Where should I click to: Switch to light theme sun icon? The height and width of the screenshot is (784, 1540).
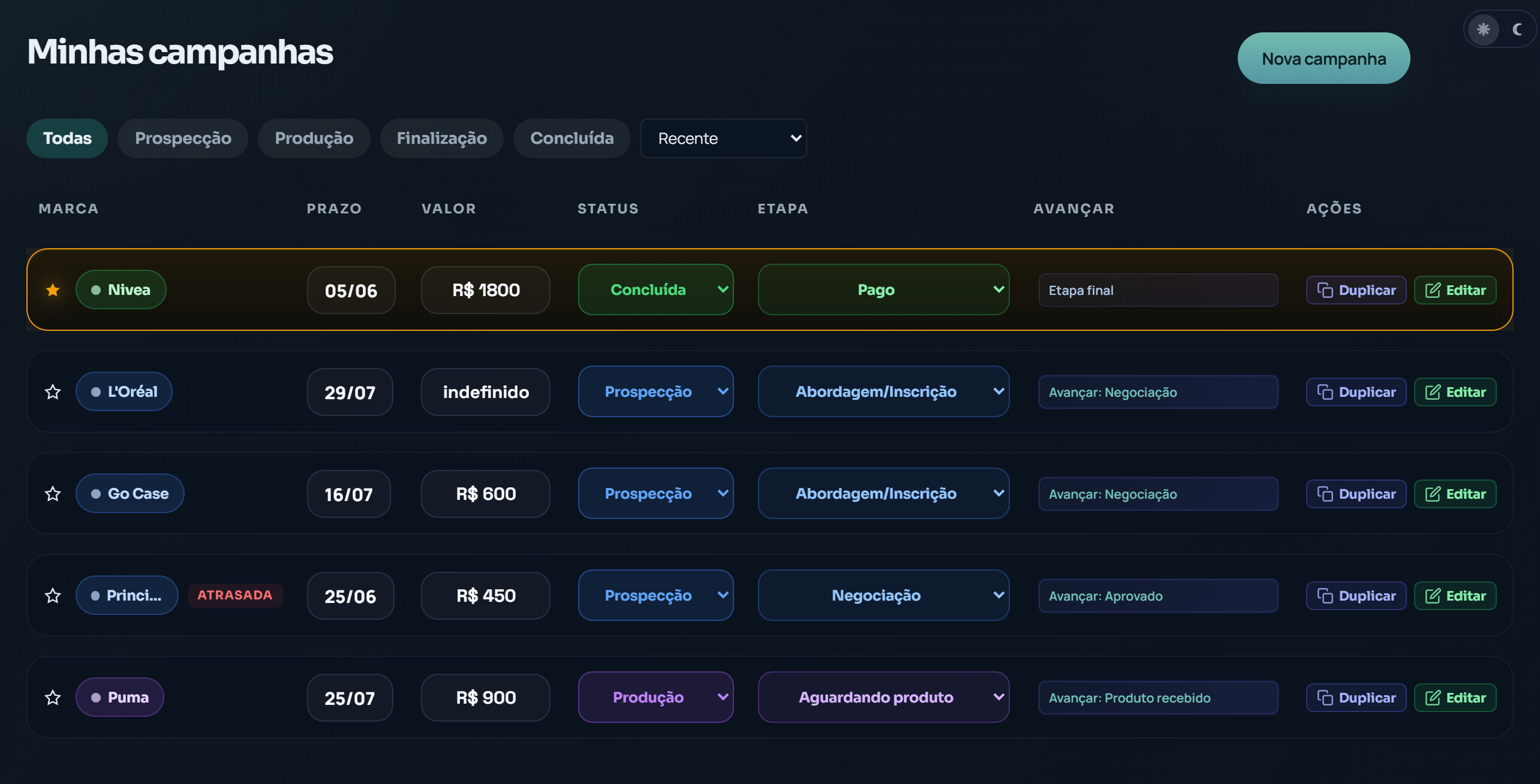[x=1484, y=29]
